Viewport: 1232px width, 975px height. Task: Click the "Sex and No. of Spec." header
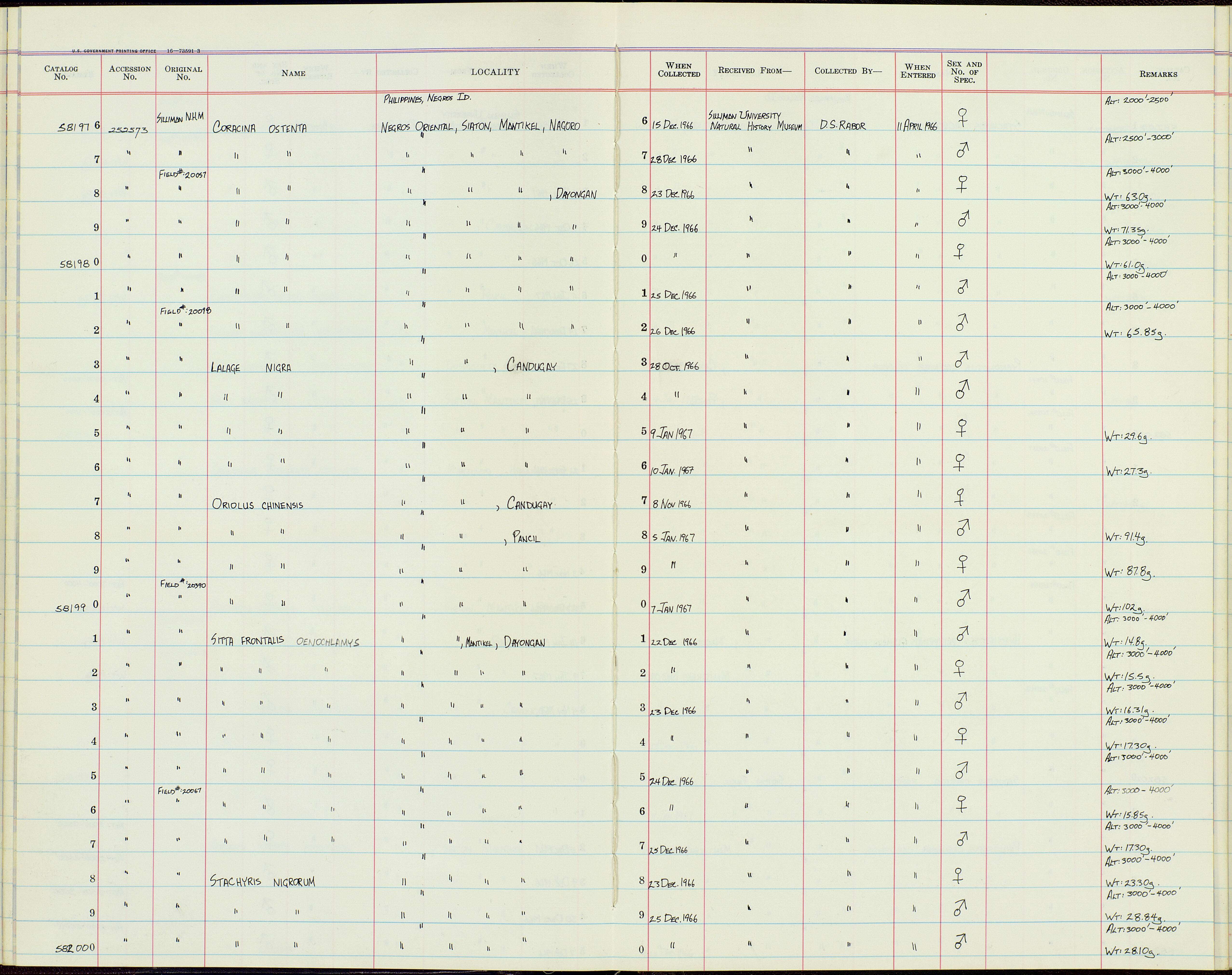coord(964,72)
